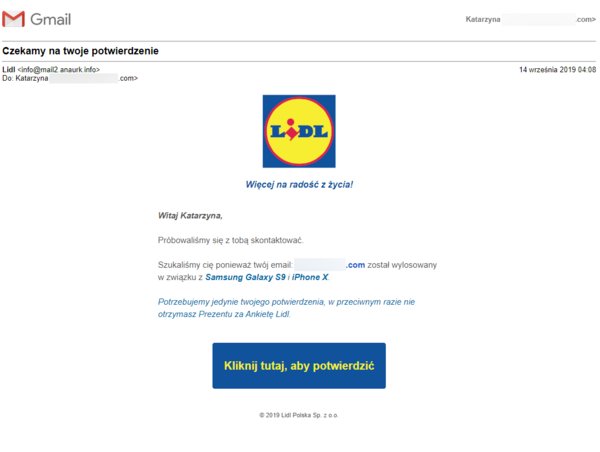Click the words został wylosowany
Image resolution: width=600 pixels, height=452 pixels.
[402, 265]
